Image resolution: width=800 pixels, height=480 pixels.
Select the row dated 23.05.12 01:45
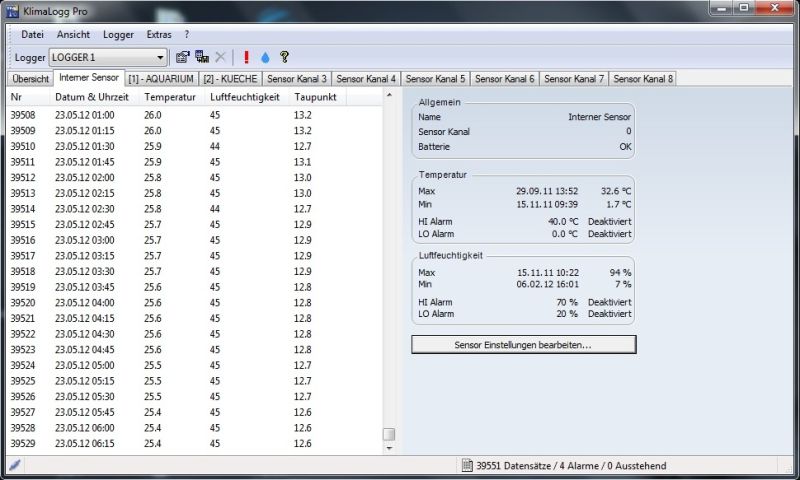(x=195, y=162)
